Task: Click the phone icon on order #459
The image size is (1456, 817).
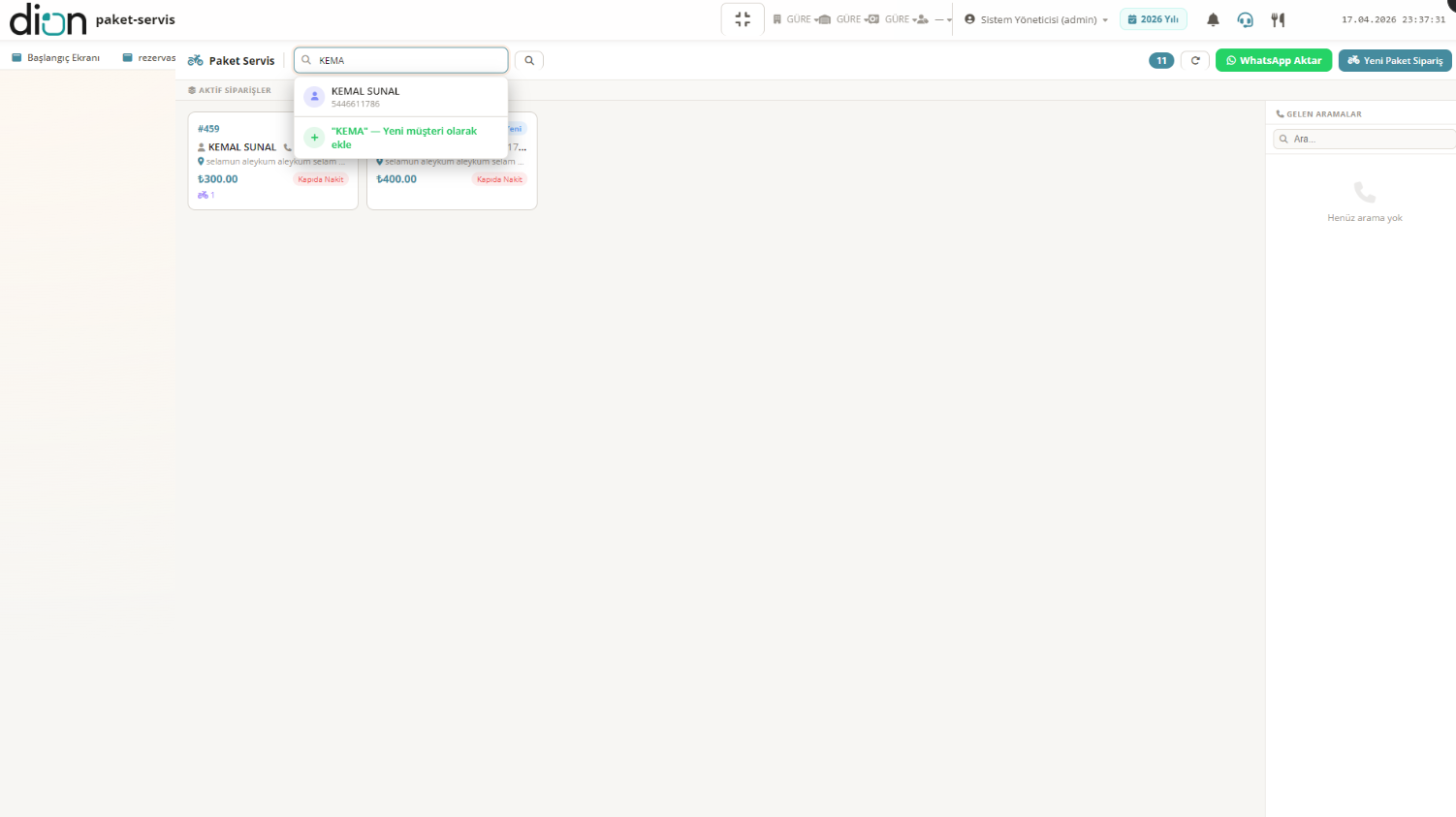Action: [287, 147]
